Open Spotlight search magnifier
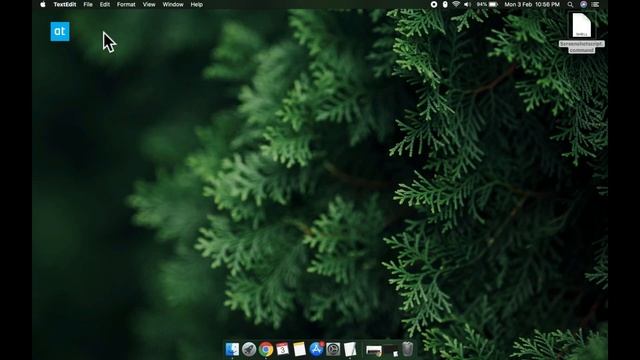The width and height of the screenshot is (640, 360). click(570, 4)
